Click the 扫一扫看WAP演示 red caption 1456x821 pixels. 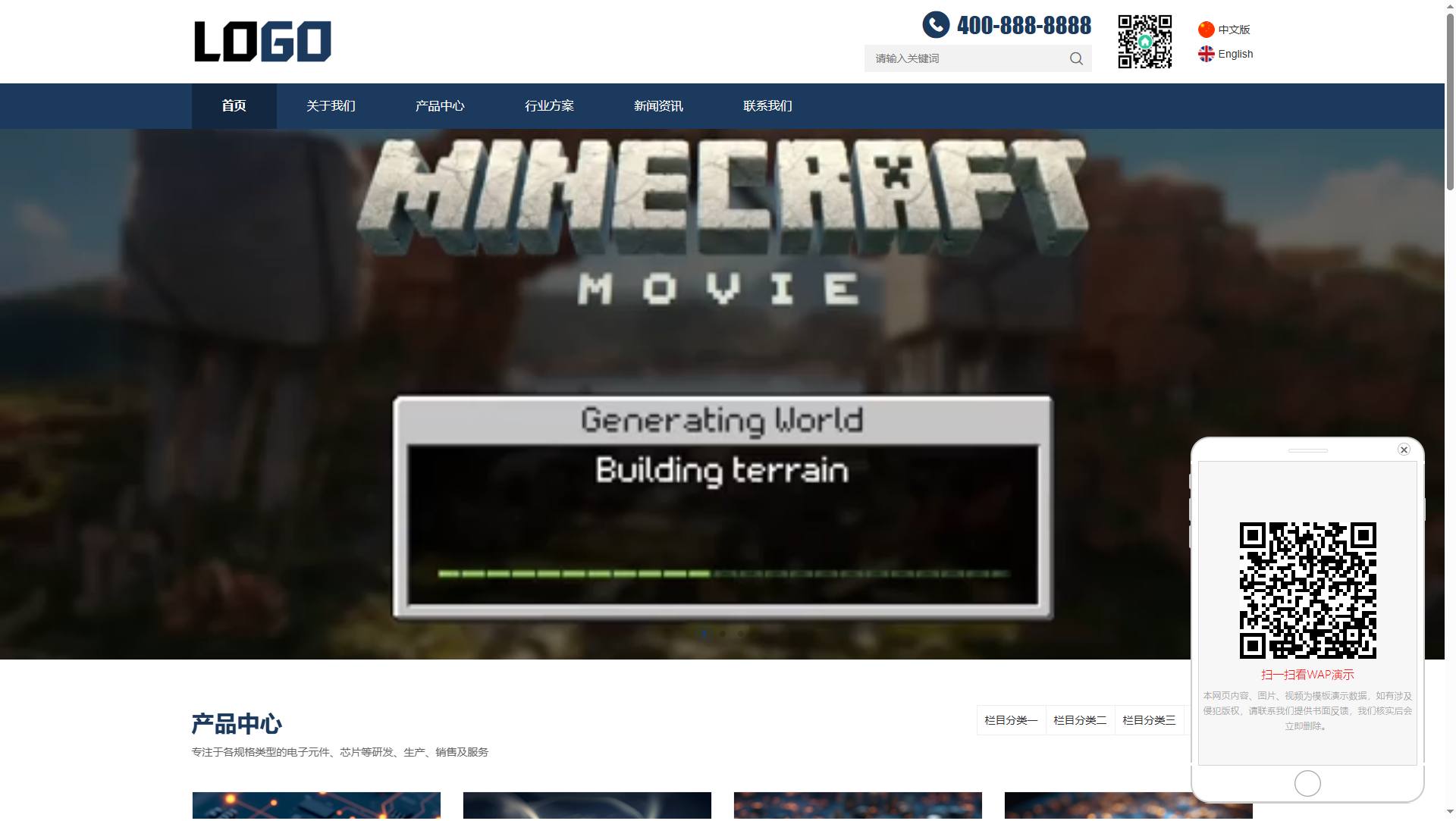point(1307,675)
